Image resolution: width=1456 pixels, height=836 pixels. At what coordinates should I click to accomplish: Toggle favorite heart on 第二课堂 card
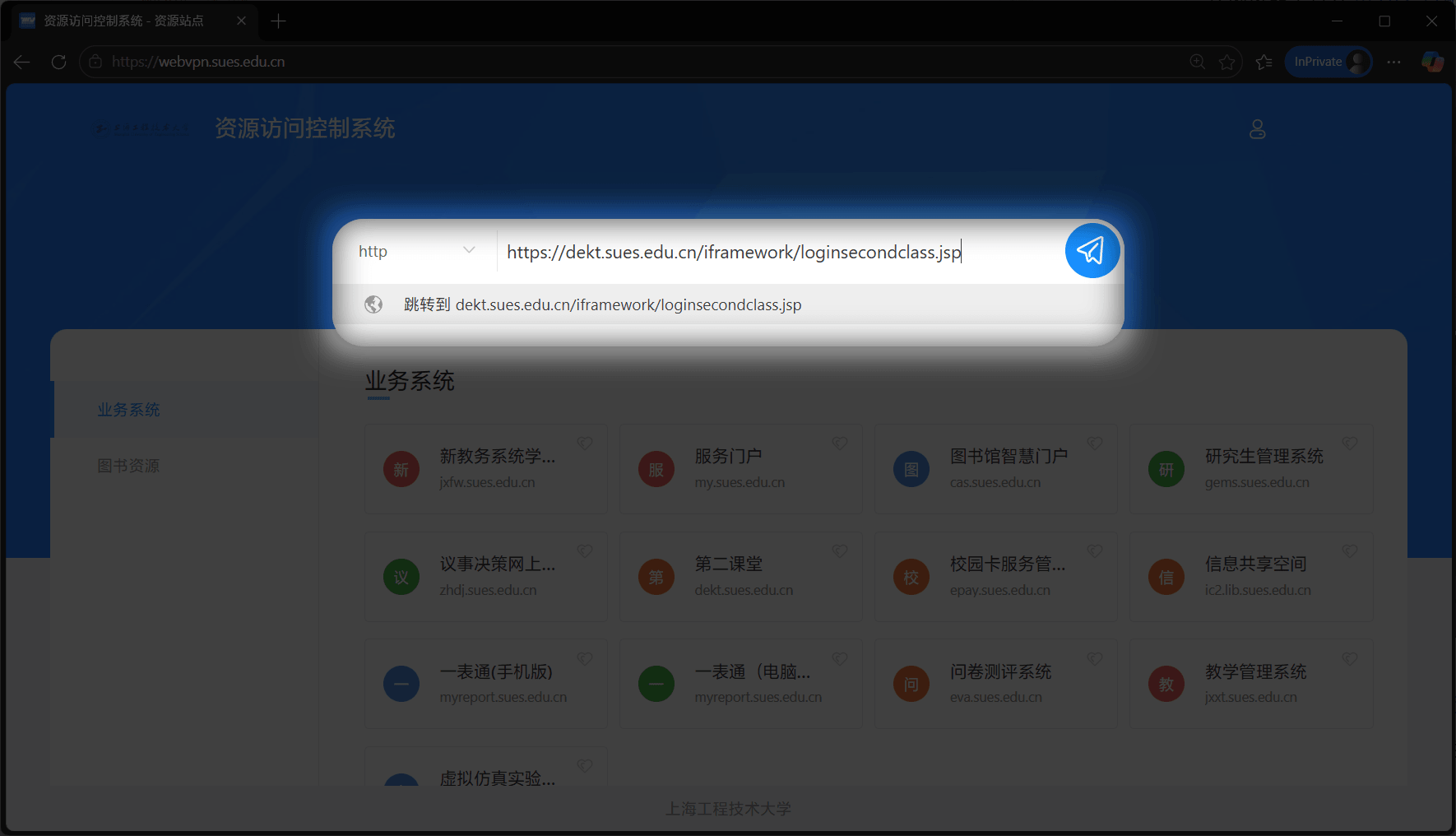pyautogui.click(x=840, y=551)
